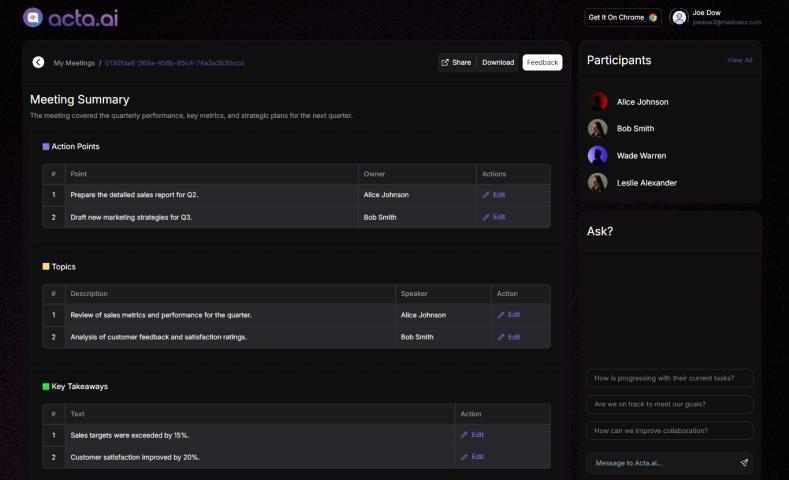Select the meeting ID breadcrumb link
This screenshot has height=480, width=789.
tap(174, 63)
